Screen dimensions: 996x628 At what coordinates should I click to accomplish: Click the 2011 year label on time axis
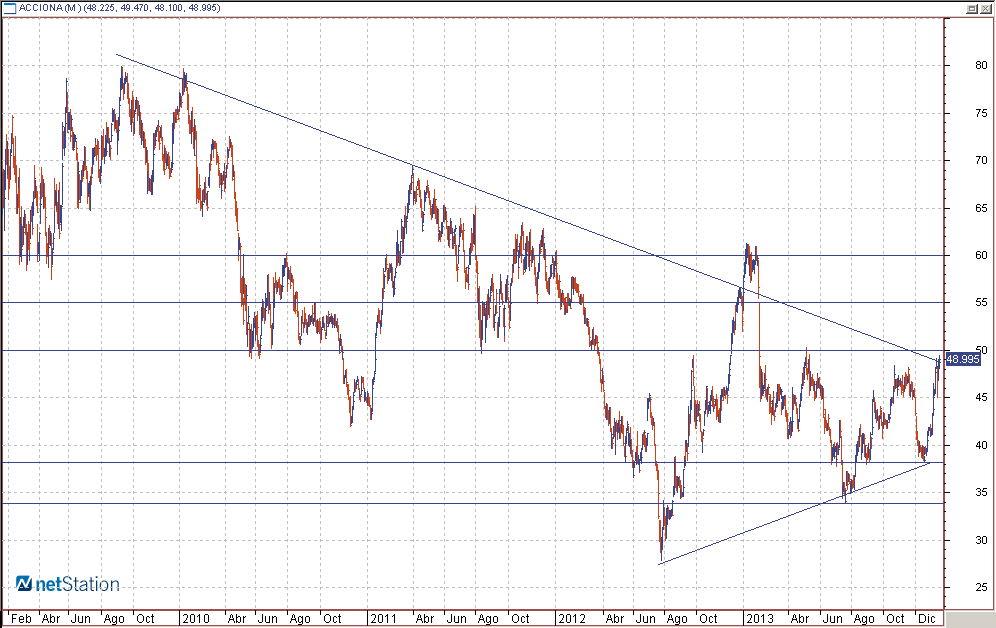click(x=383, y=618)
